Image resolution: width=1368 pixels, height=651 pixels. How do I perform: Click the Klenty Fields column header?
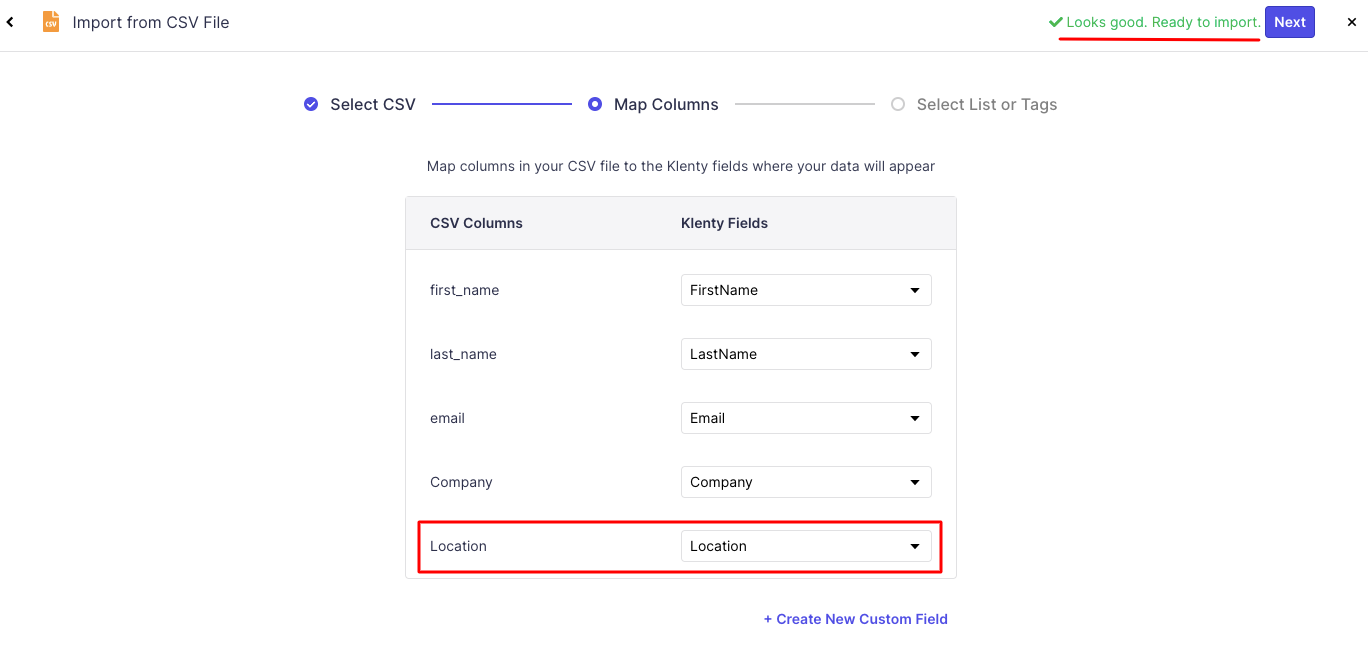coord(724,223)
